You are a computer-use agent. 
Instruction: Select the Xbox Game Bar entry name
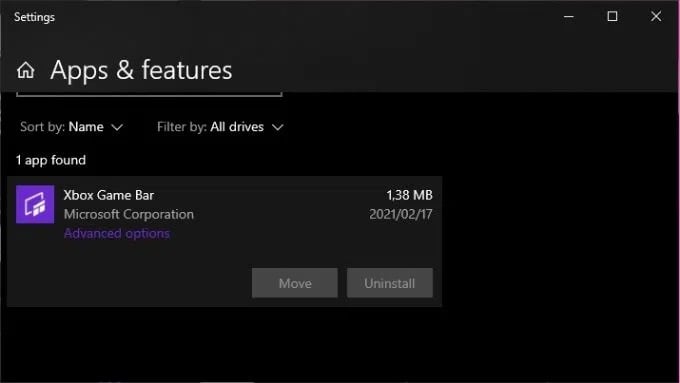pyautogui.click(x=108, y=195)
